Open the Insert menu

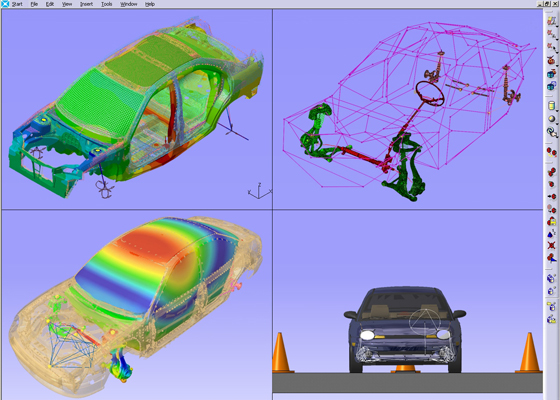tap(86, 4)
